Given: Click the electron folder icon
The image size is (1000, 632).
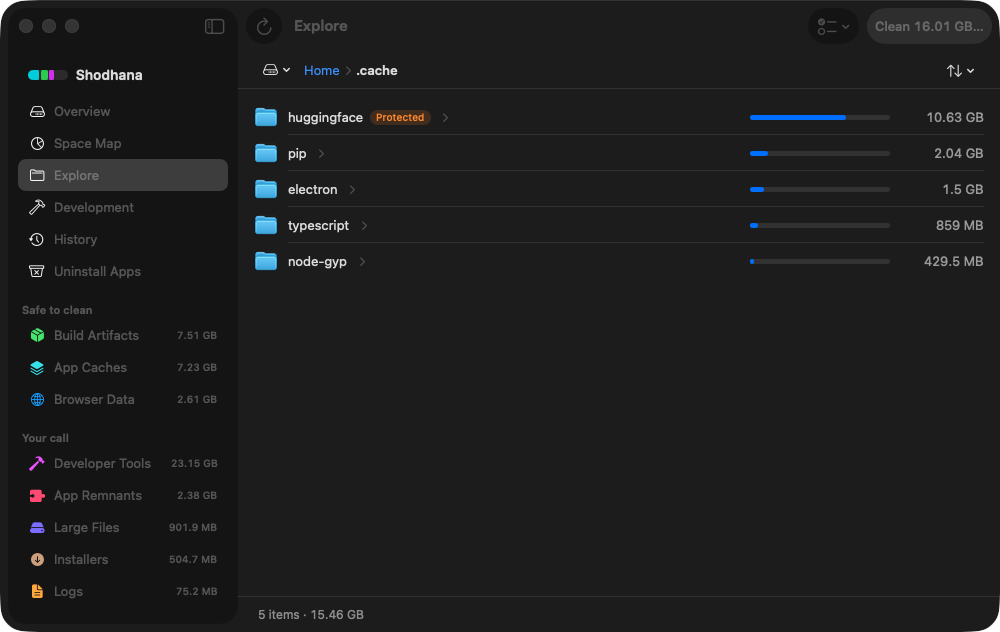Looking at the screenshot, I should [x=266, y=189].
